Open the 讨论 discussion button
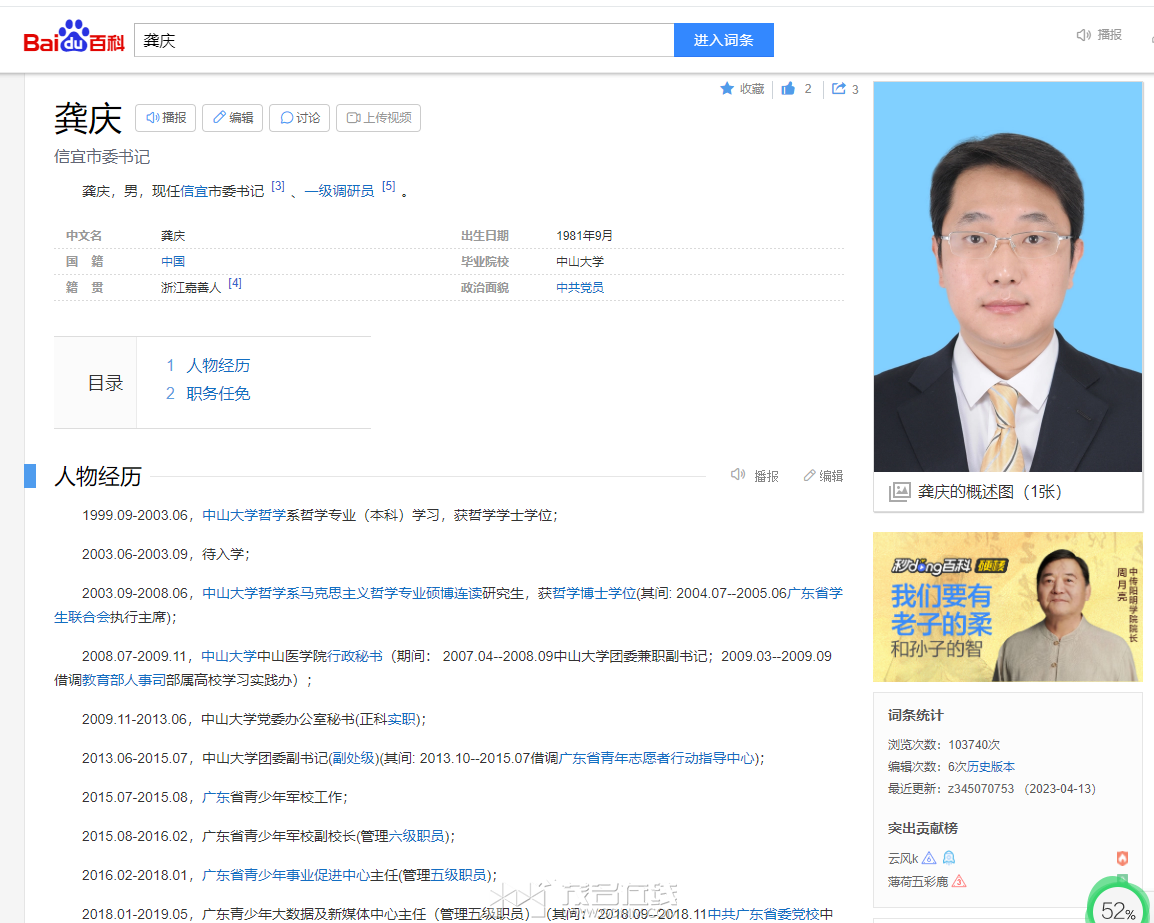The height and width of the screenshot is (923, 1154). [300, 118]
